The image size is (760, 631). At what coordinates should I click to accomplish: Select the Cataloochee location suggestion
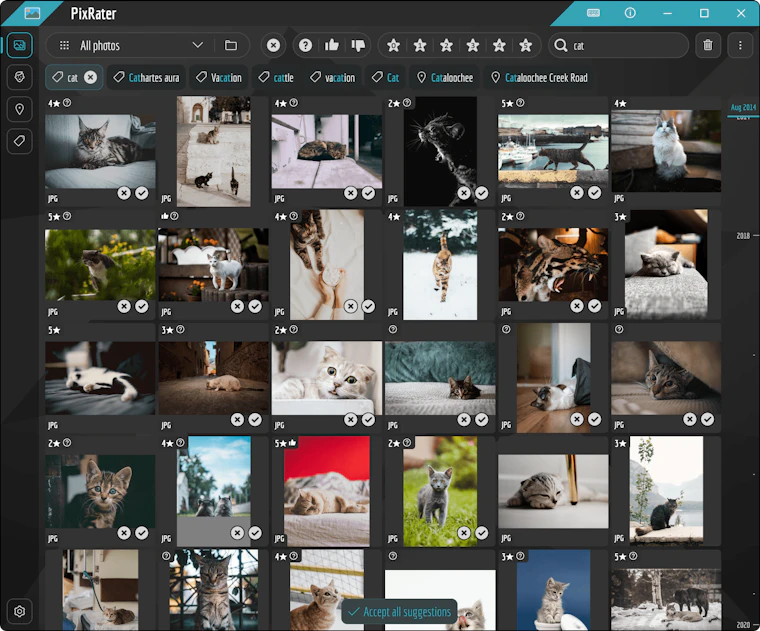[x=445, y=78]
